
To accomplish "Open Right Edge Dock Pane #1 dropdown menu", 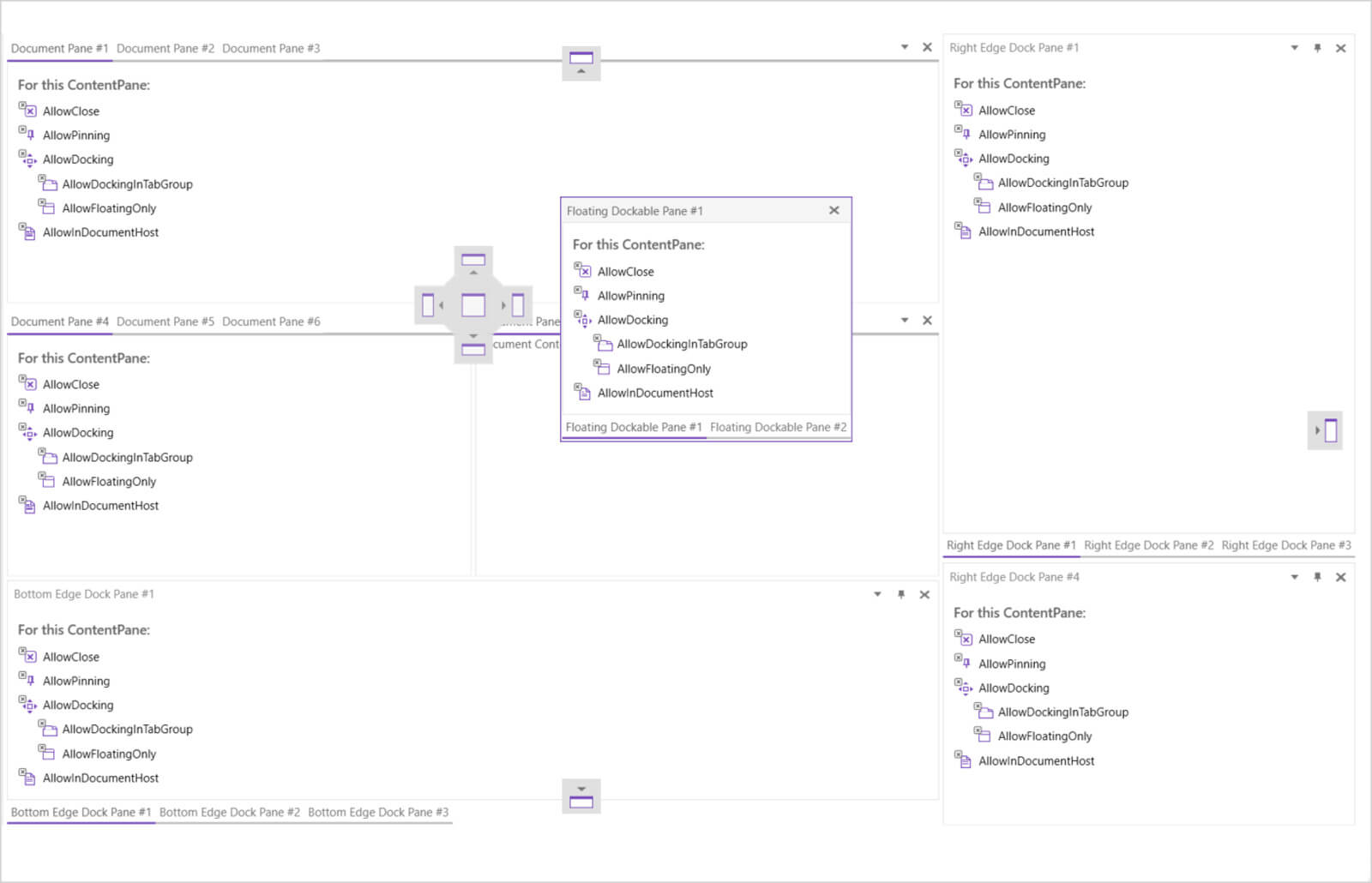I will coord(1294,48).
